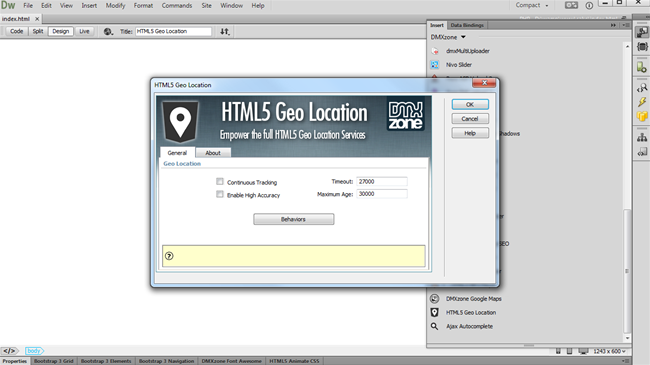Image resolution: width=650 pixels, height=365 pixels.
Task: Click the Help button in dialog
Action: [x=470, y=133]
